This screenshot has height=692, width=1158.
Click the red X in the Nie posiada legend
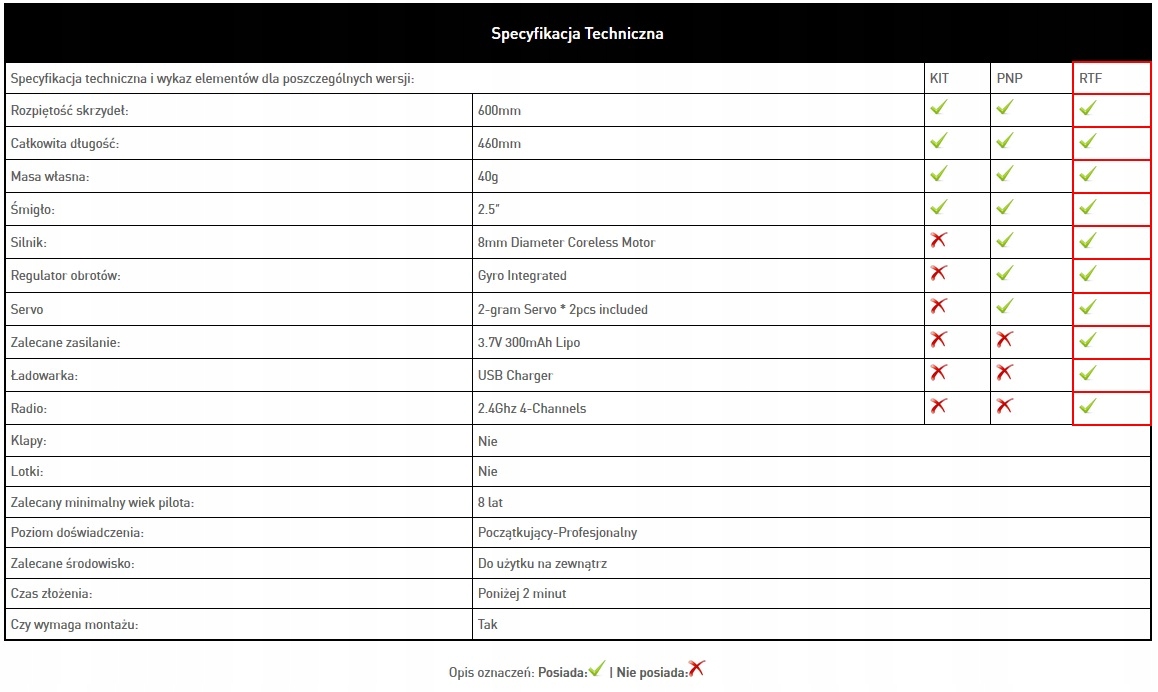pyautogui.click(x=696, y=669)
